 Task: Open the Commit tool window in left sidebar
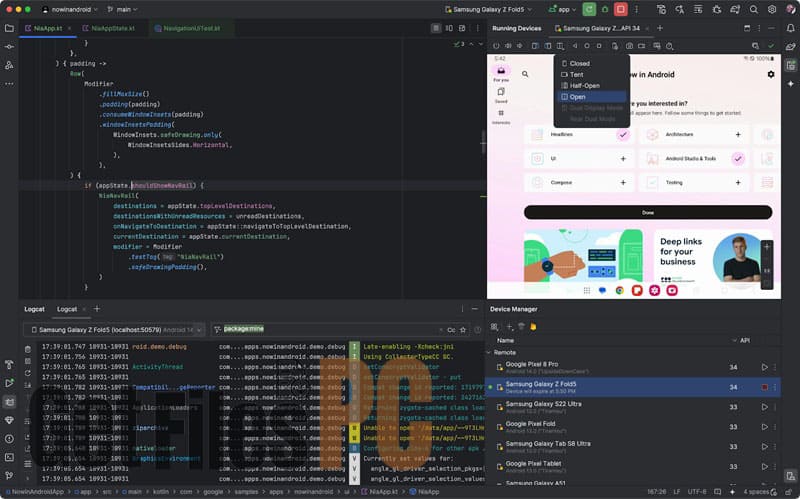tap(9, 46)
